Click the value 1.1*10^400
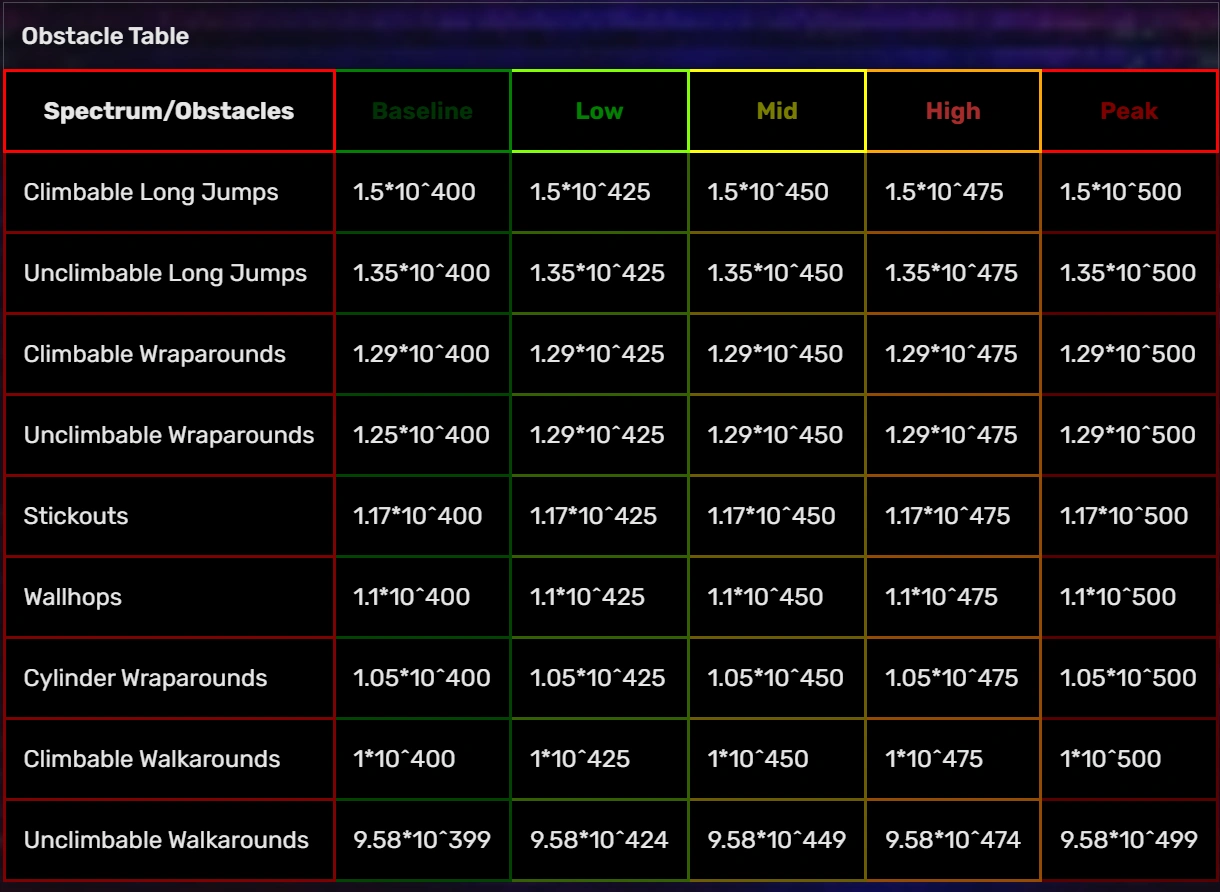The width and height of the screenshot is (1220, 892). pyautogui.click(x=411, y=597)
